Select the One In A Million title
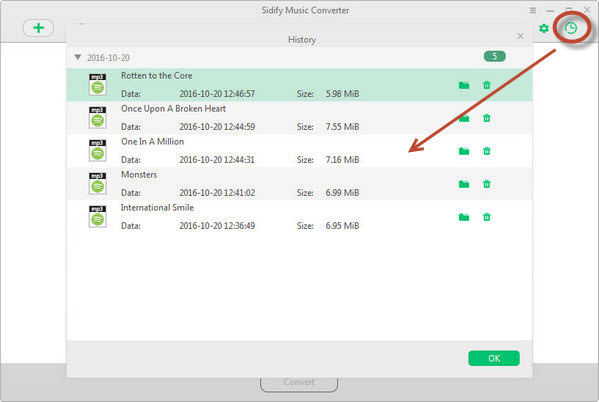This screenshot has height=402, width=599. tap(152, 141)
